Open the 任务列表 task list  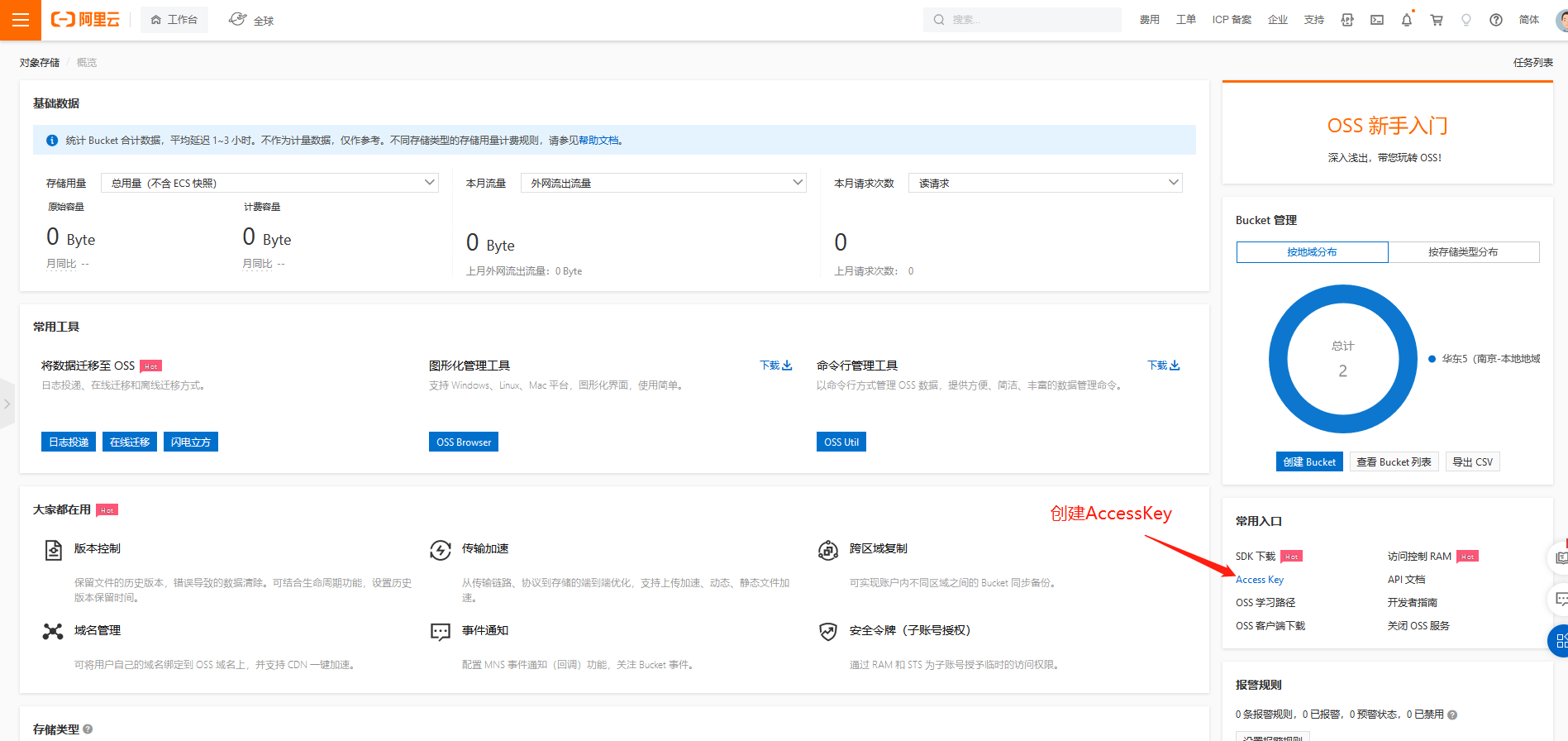1533,63
